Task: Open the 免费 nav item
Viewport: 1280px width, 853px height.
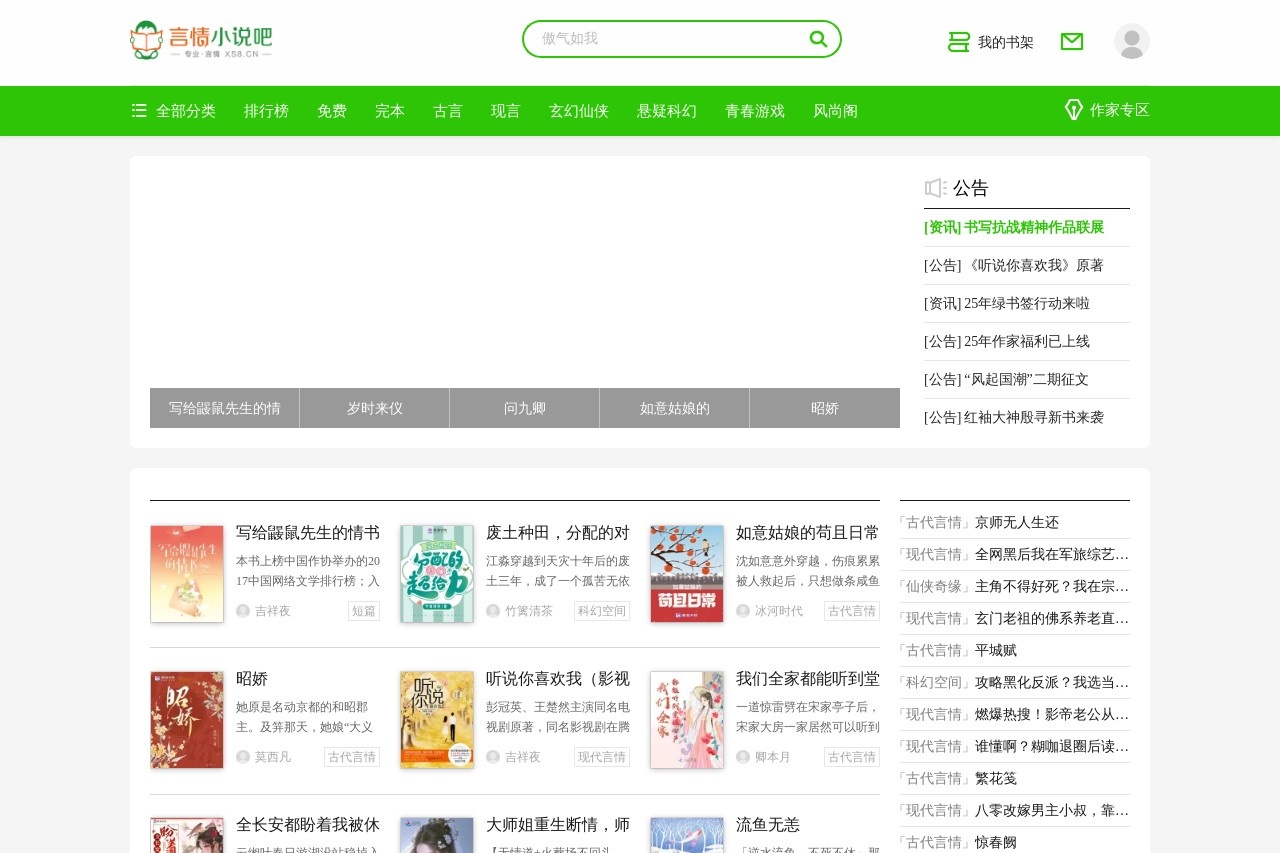Action: pos(332,111)
